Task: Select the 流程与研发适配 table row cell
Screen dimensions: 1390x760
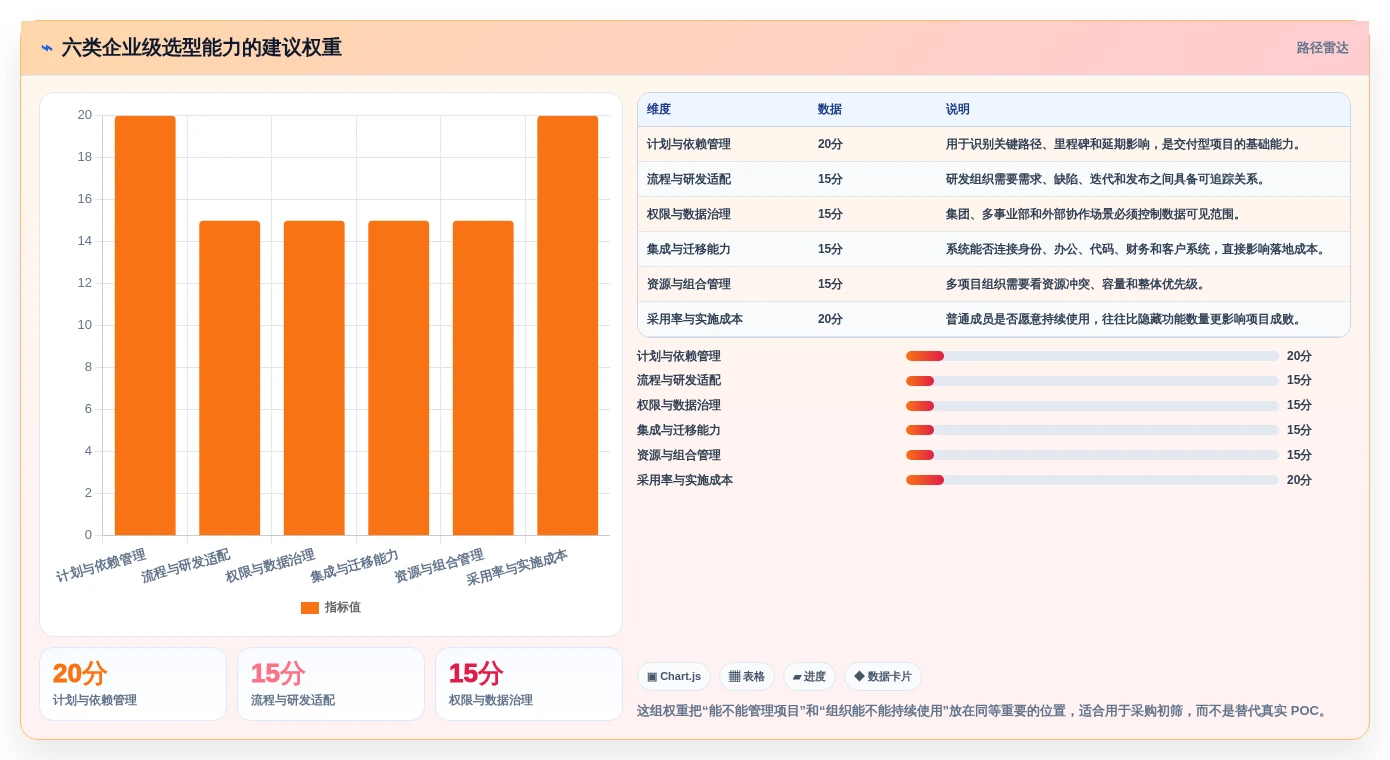Action: pyautogui.click(x=689, y=179)
